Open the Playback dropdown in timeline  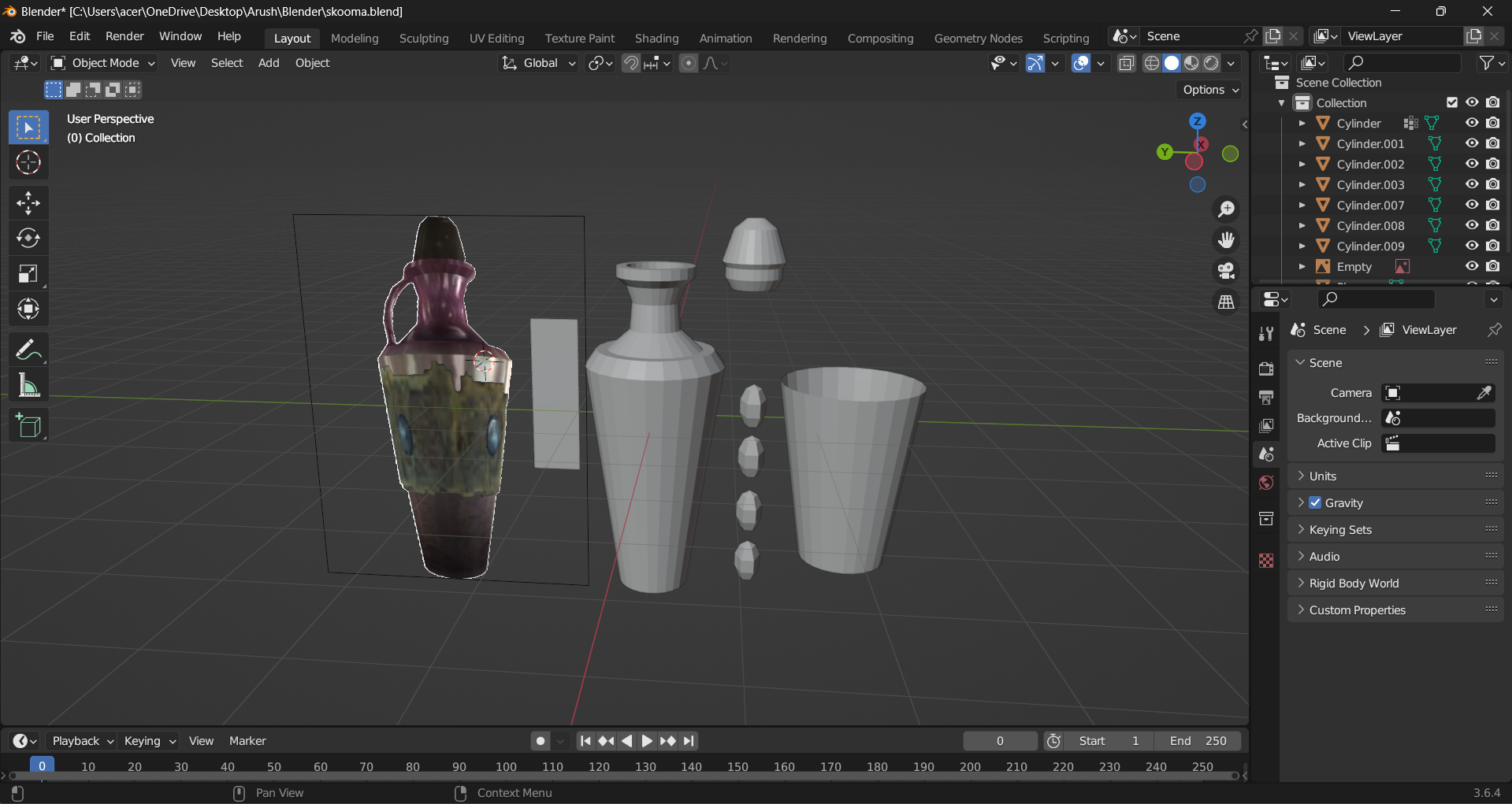point(82,741)
